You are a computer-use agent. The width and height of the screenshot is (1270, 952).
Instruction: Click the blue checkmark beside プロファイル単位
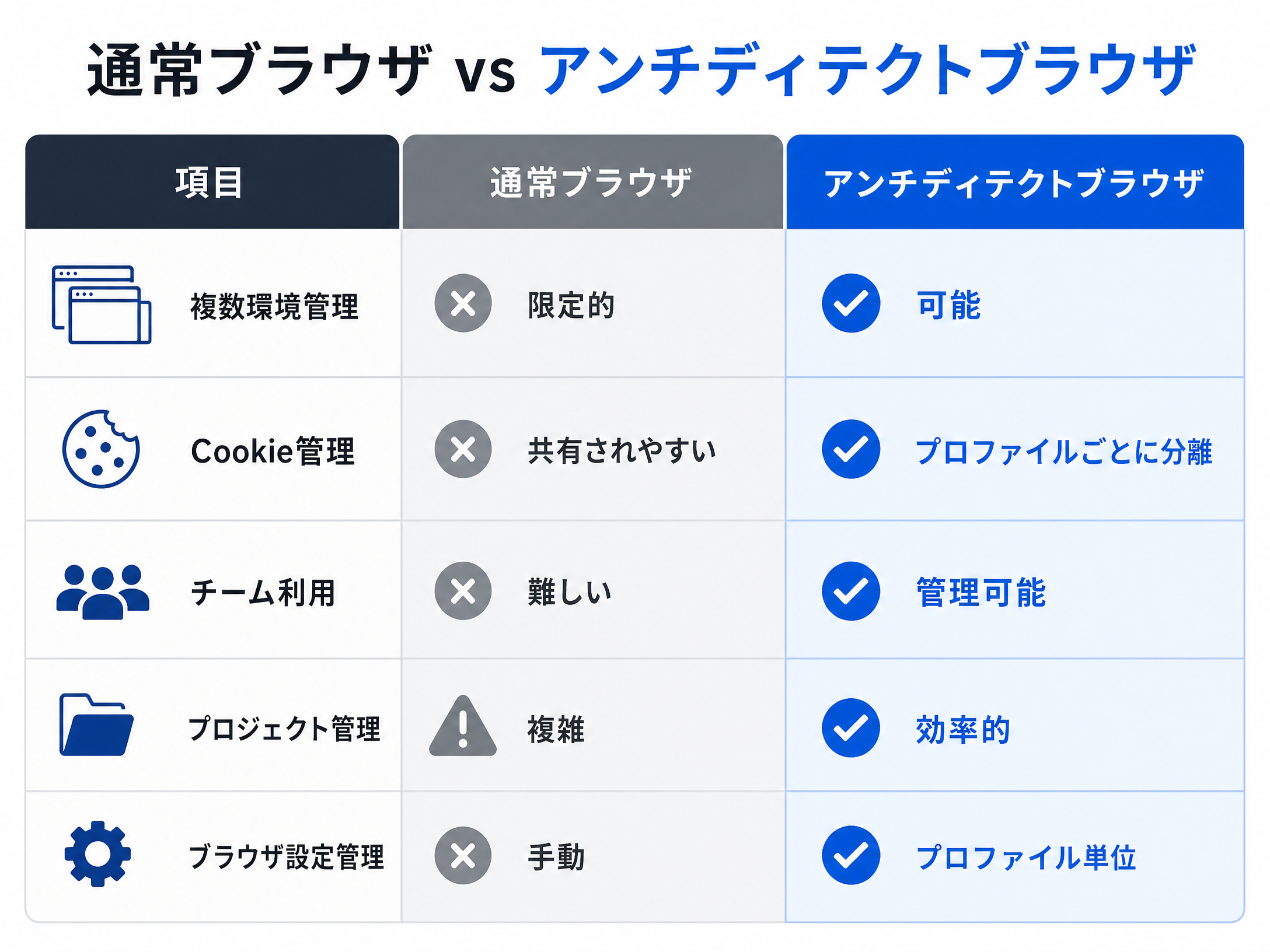[x=851, y=856]
